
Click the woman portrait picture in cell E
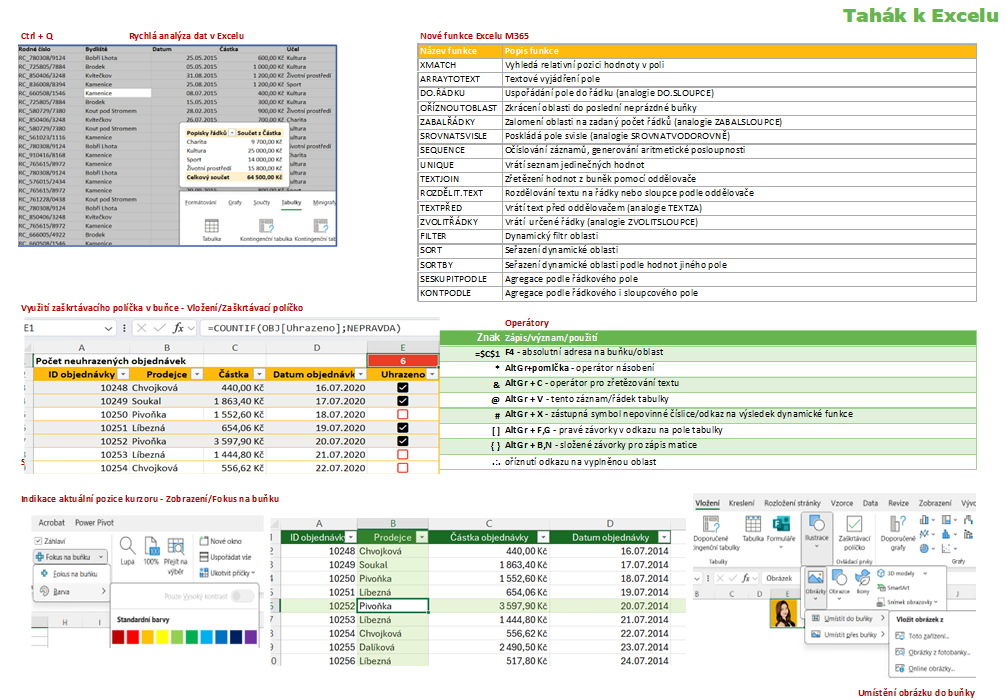click(783, 614)
